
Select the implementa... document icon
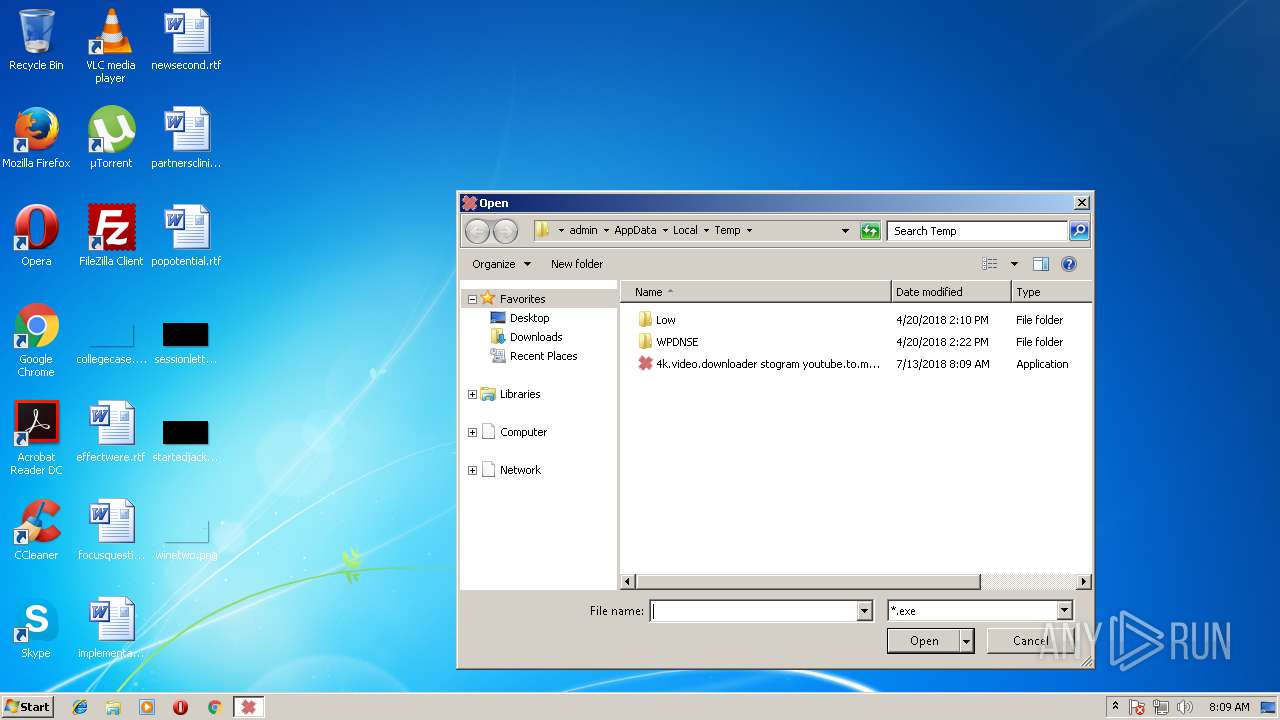pyautogui.click(x=110, y=628)
